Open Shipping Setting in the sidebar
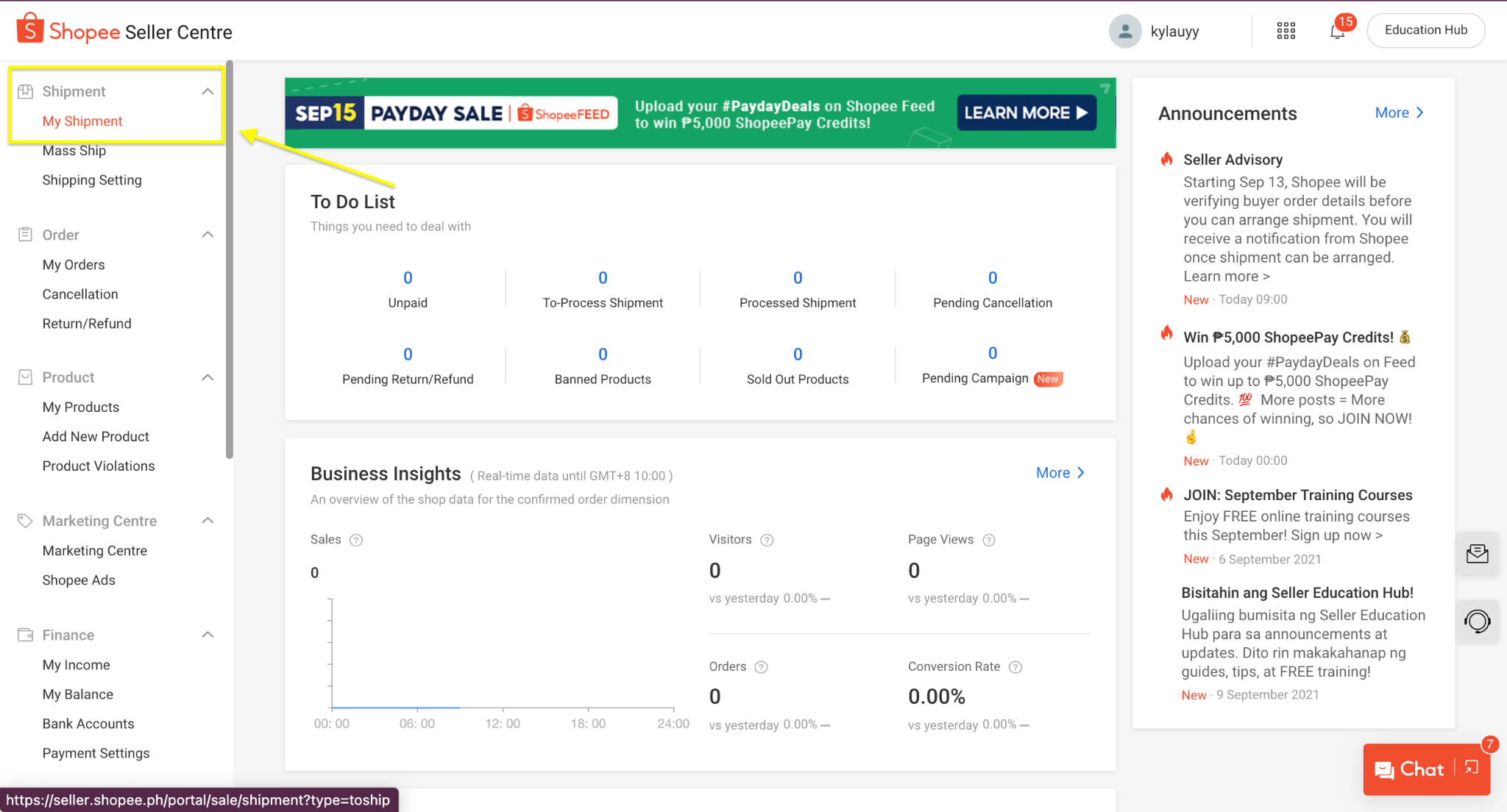Screen dimensions: 1507x812 pos(92,180)
